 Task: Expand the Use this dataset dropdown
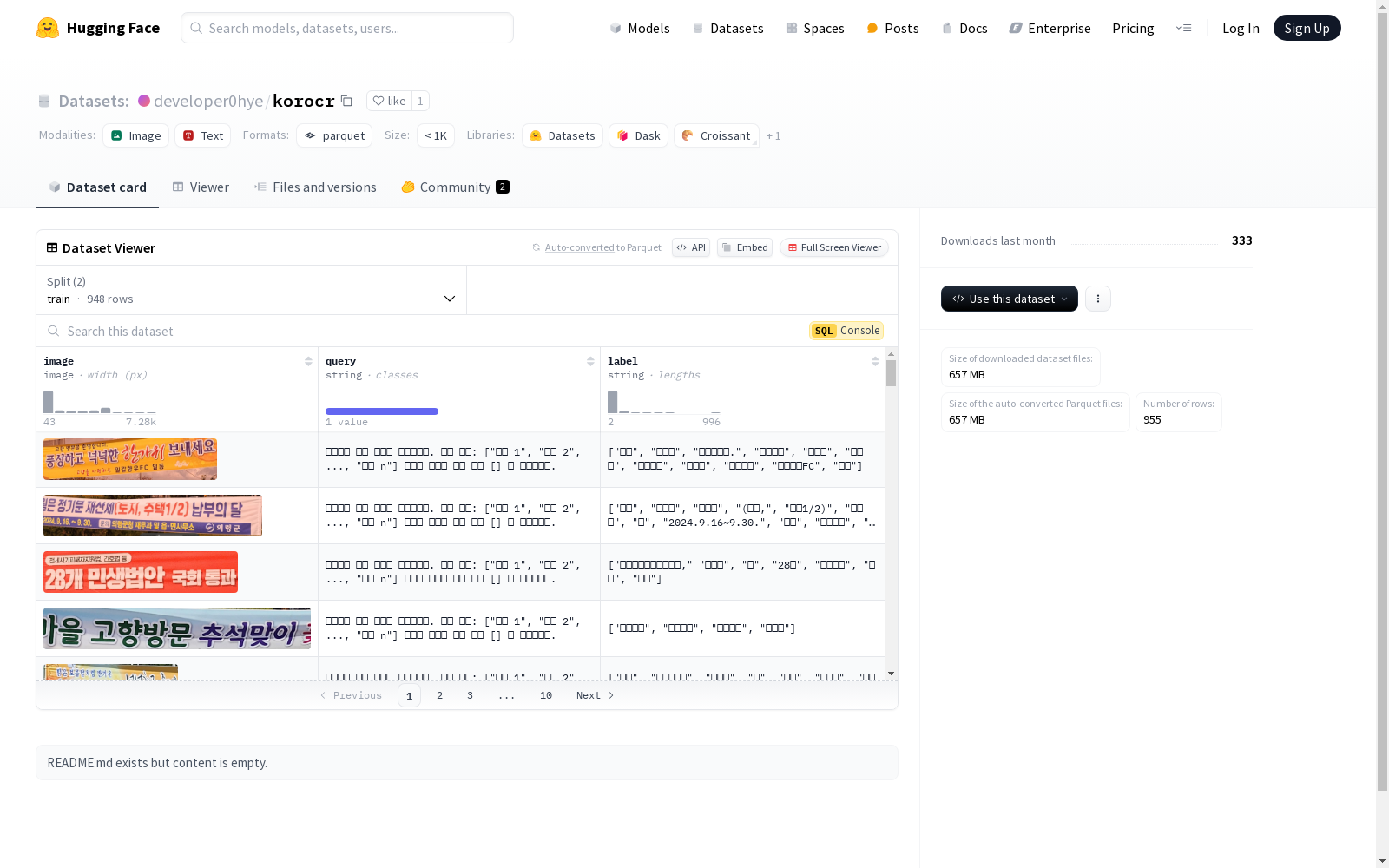[1010, 299]
